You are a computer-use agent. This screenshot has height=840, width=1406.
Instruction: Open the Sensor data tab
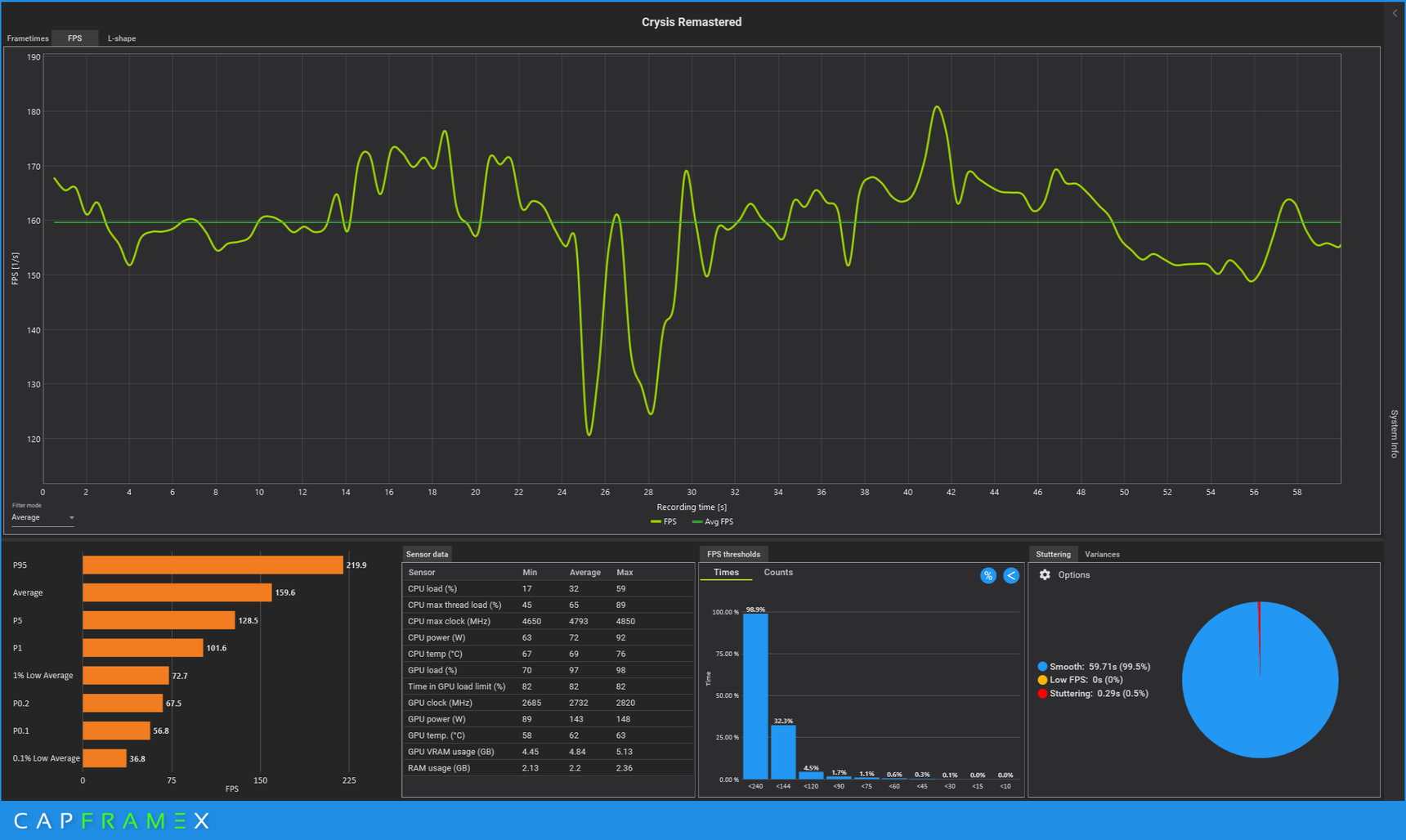[427, 554]
